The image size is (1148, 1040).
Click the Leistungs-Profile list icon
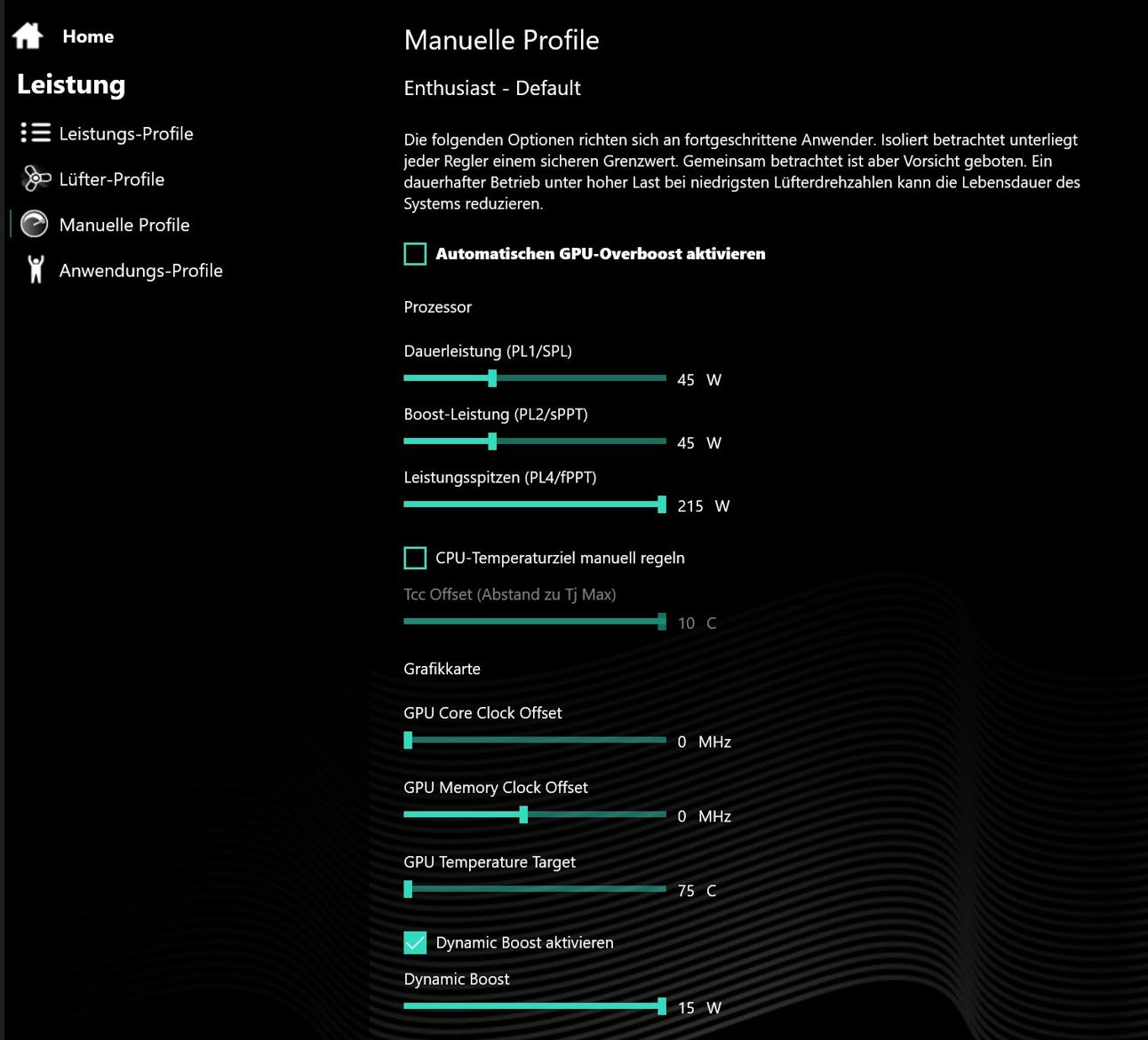pos(36,133)
